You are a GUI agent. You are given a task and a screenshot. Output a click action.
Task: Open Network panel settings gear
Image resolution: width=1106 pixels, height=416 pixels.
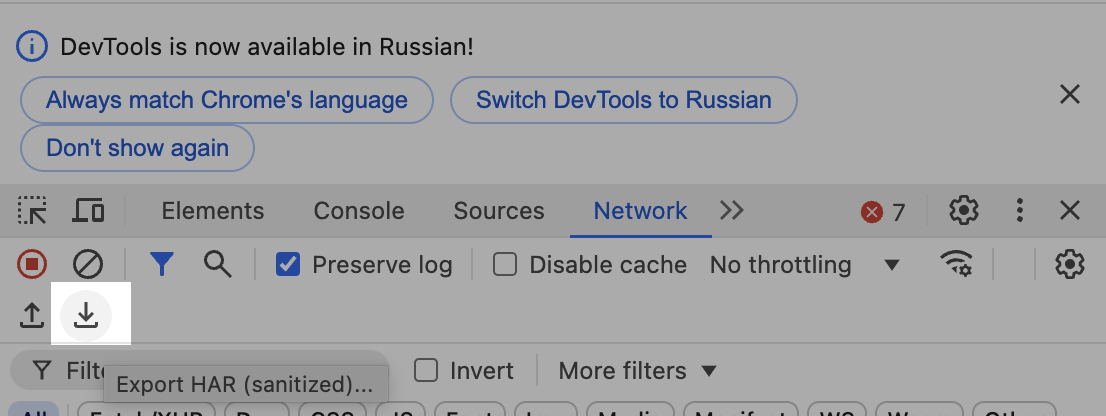pyautogui.click(x=1069, y=264)
